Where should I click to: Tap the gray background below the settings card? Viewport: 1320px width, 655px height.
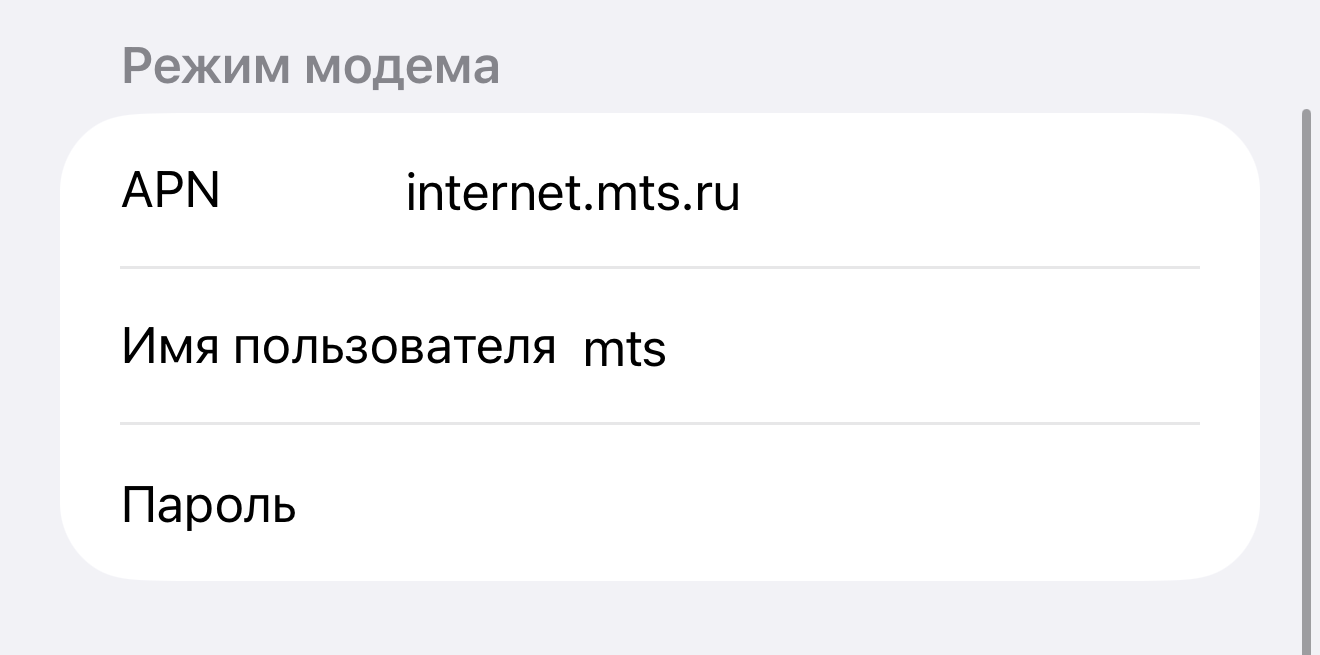[660, 620]
